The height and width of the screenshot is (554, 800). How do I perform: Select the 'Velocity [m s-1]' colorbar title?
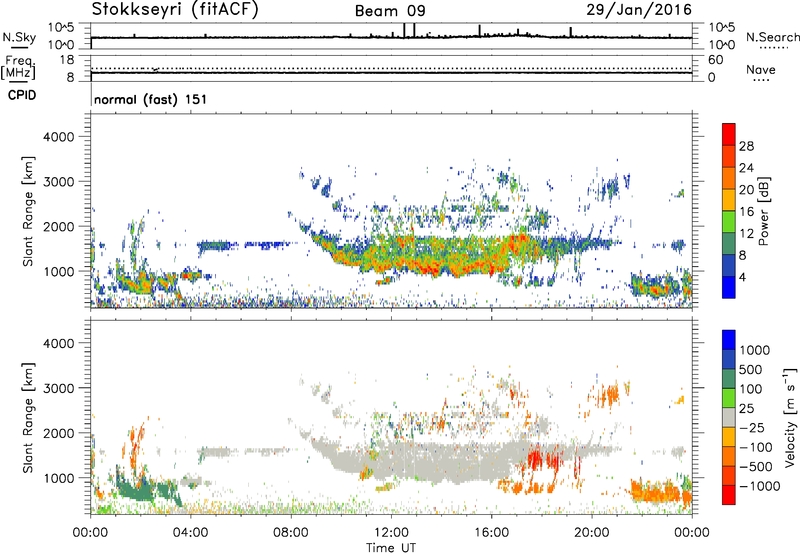(x=790, y=417)
